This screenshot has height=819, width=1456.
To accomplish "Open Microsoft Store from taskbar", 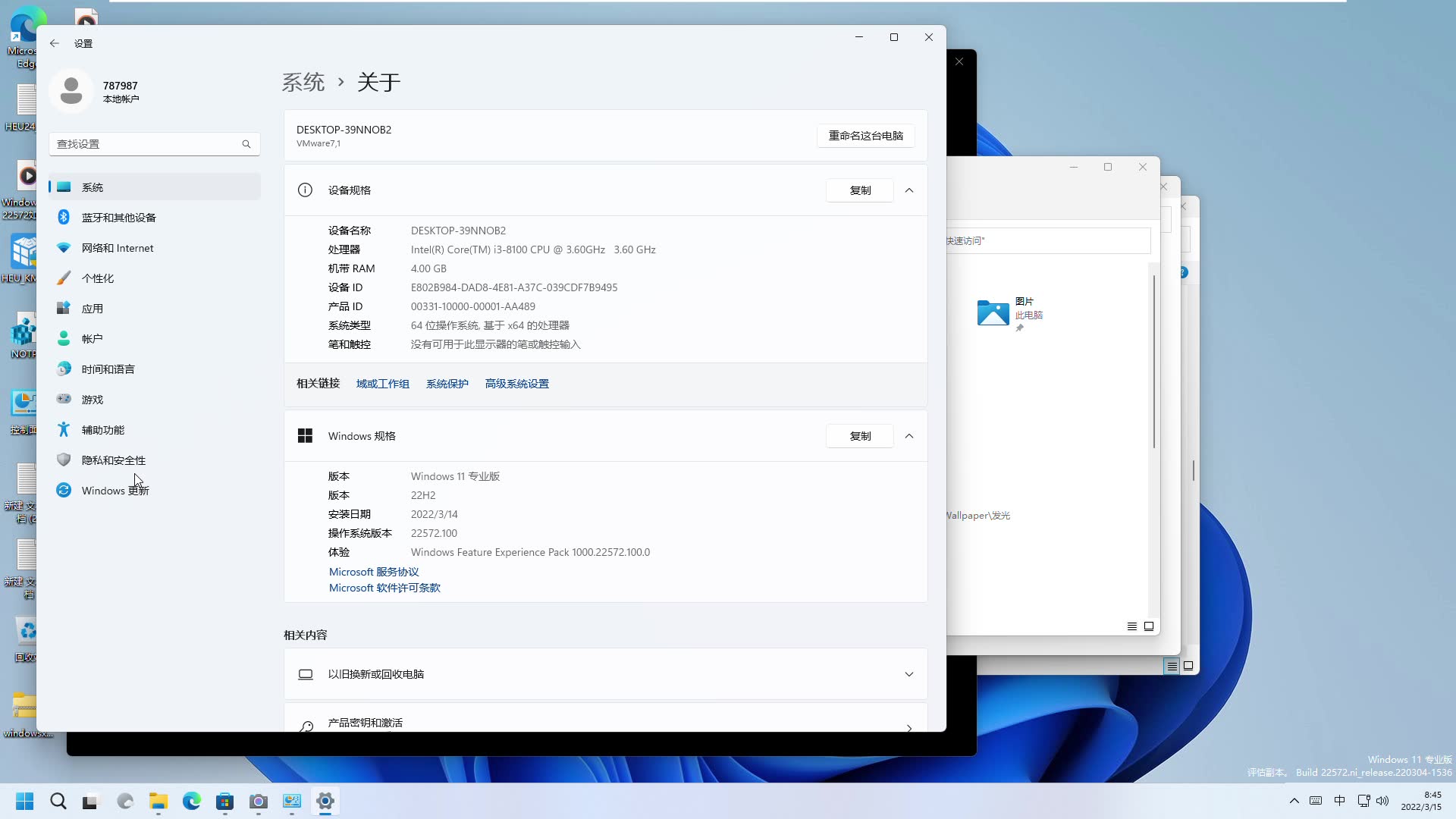I will [x=225, y=802].
